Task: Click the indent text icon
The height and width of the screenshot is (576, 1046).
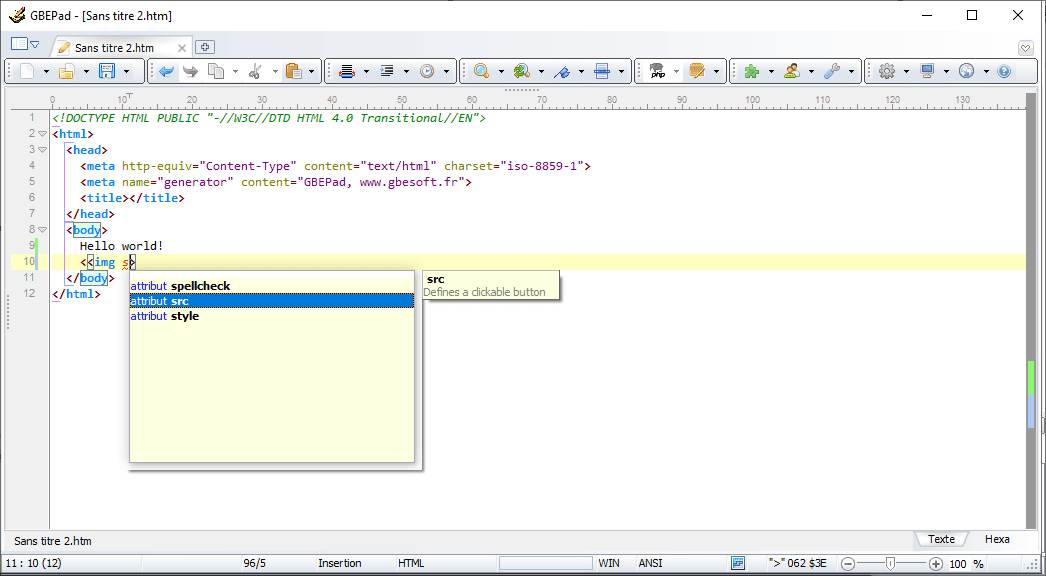Action: coord(387,71)
